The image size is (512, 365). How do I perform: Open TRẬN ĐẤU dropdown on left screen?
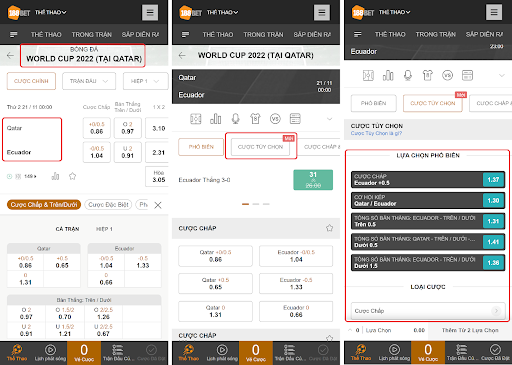[x=89, y=81]
